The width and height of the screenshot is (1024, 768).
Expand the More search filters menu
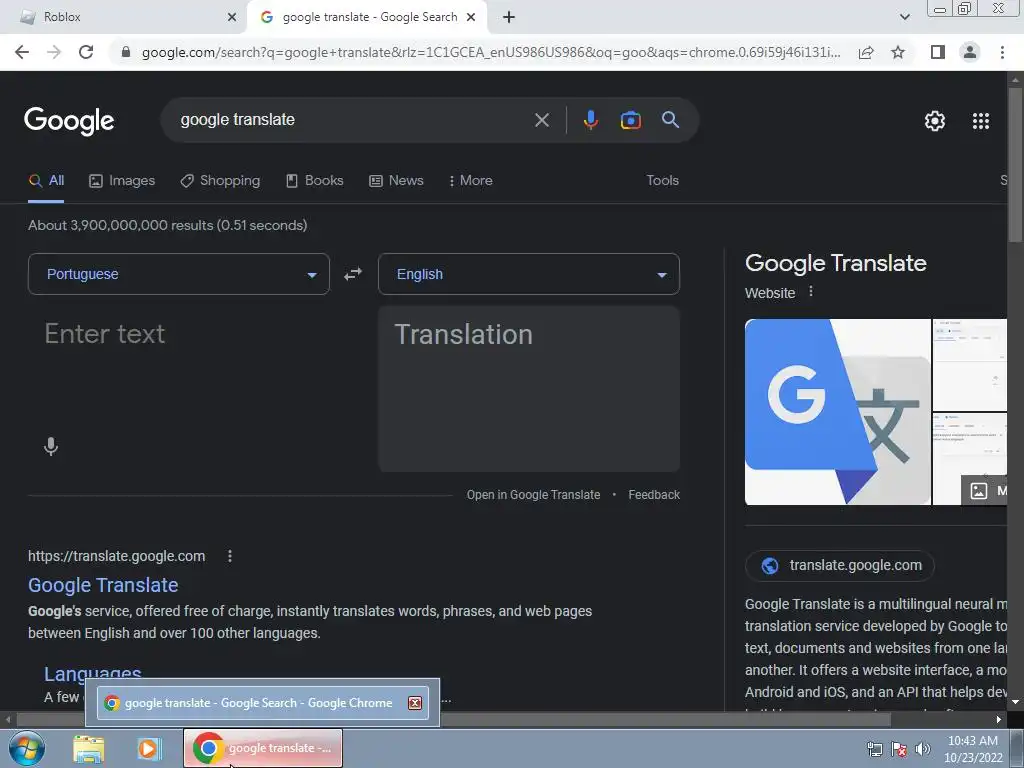[471, 180]
